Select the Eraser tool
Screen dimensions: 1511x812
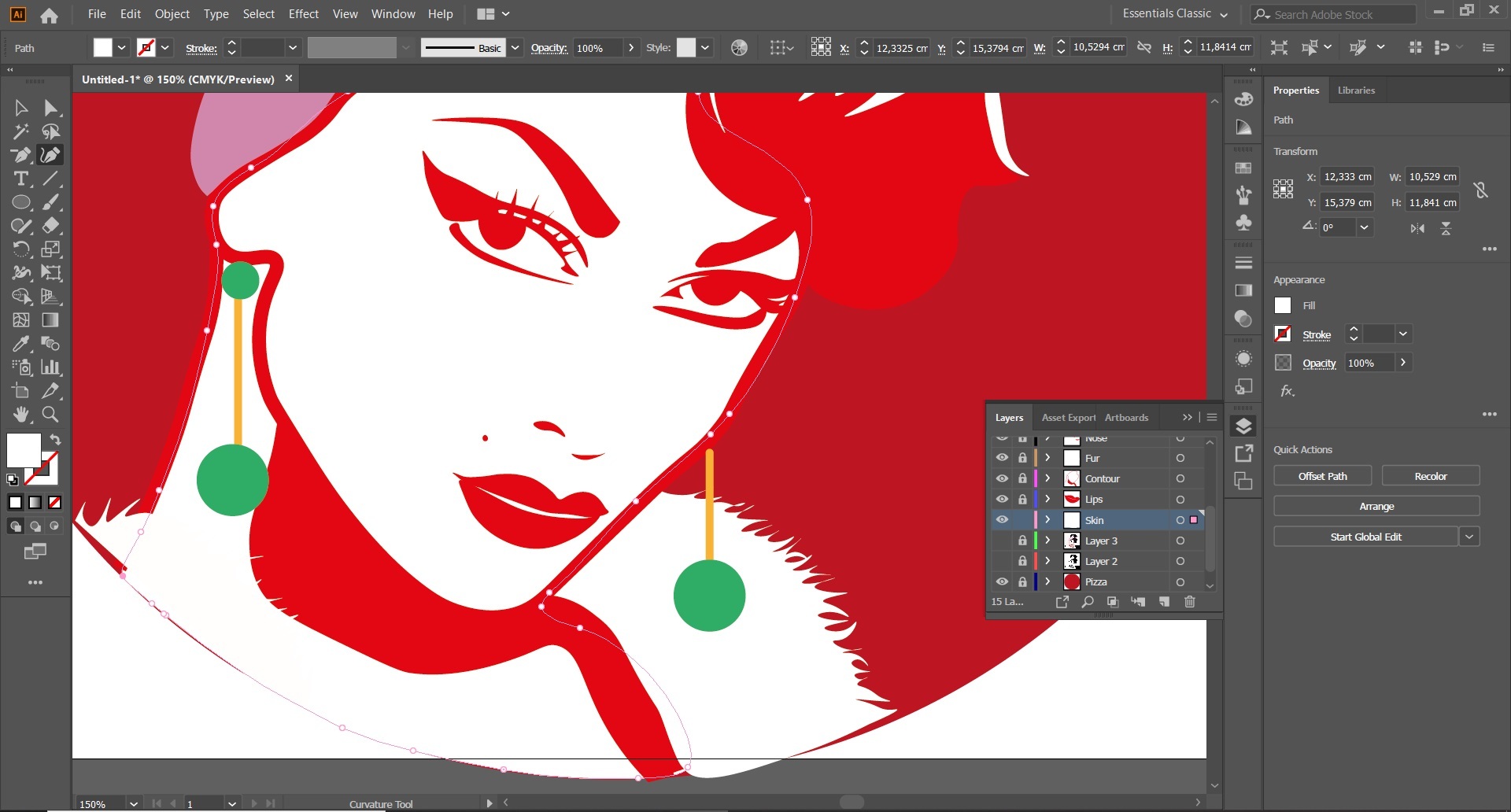pyautogui.click(x=51, y=226)
